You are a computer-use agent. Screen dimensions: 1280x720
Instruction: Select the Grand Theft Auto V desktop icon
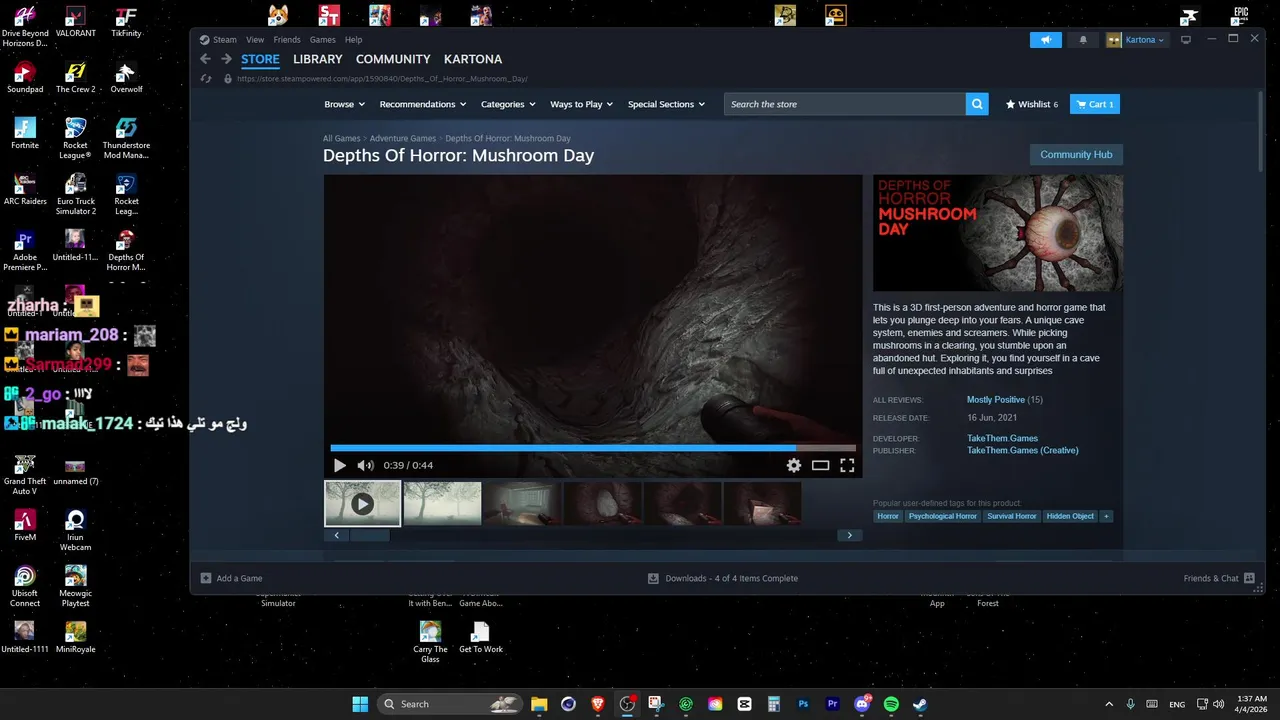point(25,475)
